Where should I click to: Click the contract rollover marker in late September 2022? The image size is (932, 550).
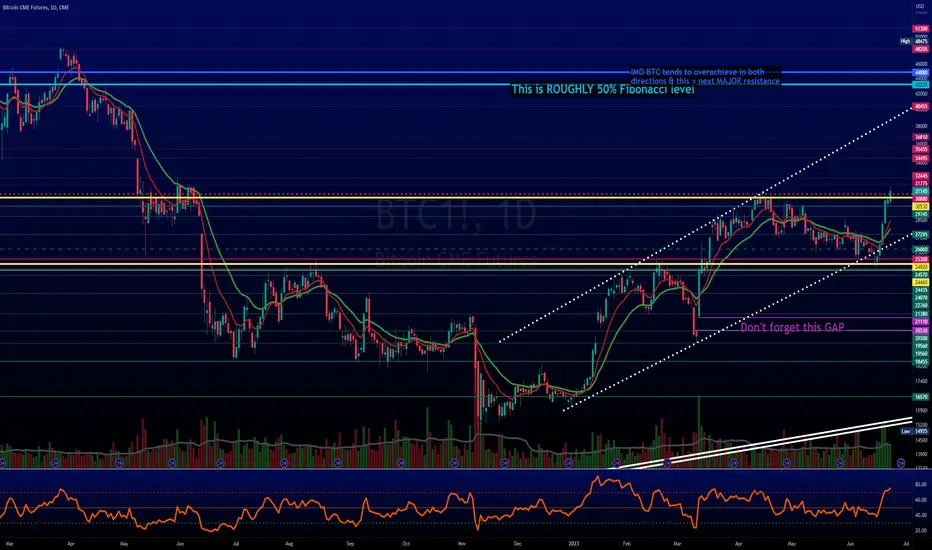click(x=402, y=462)
